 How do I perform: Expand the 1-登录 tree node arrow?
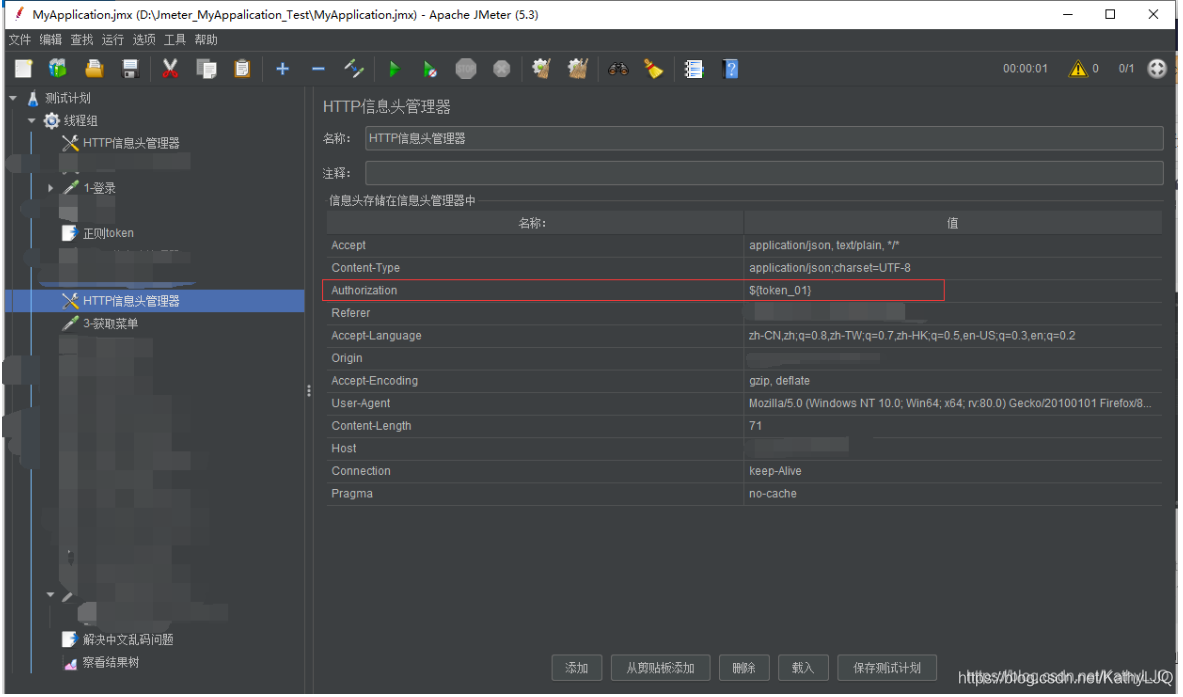[51, 188]
